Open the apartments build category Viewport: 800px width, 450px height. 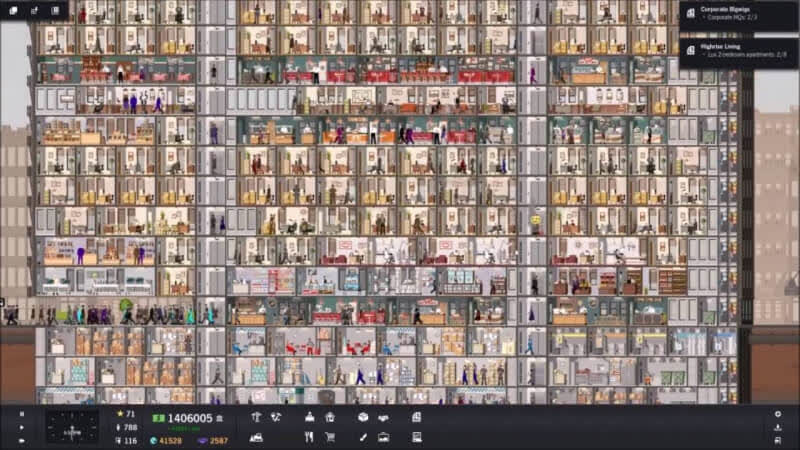click(330, 417)
